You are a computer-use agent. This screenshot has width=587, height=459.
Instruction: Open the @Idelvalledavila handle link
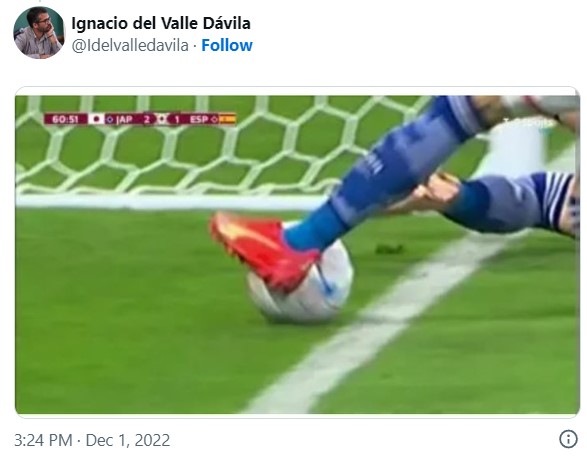click(130, 46)
